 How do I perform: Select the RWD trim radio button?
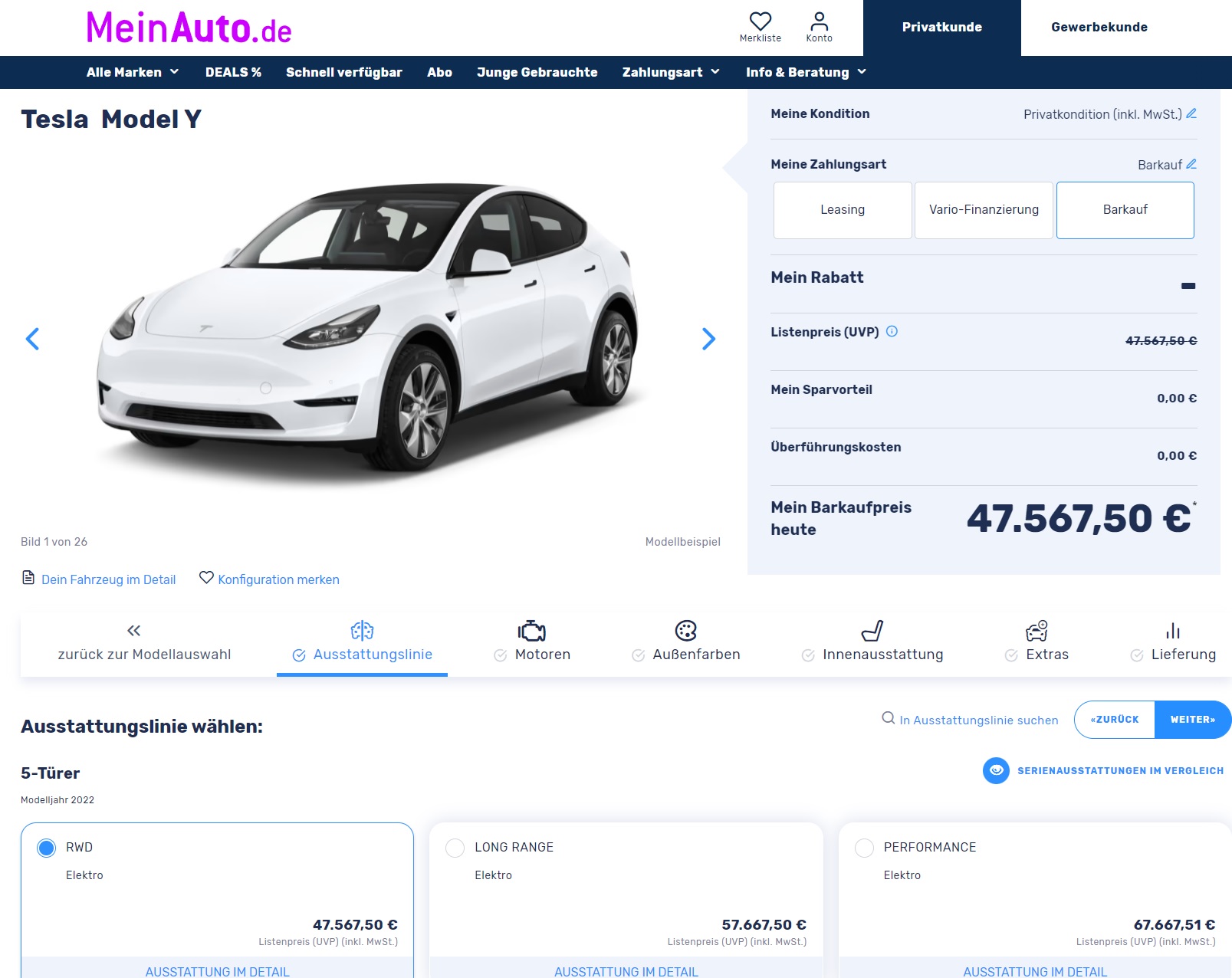46,847
